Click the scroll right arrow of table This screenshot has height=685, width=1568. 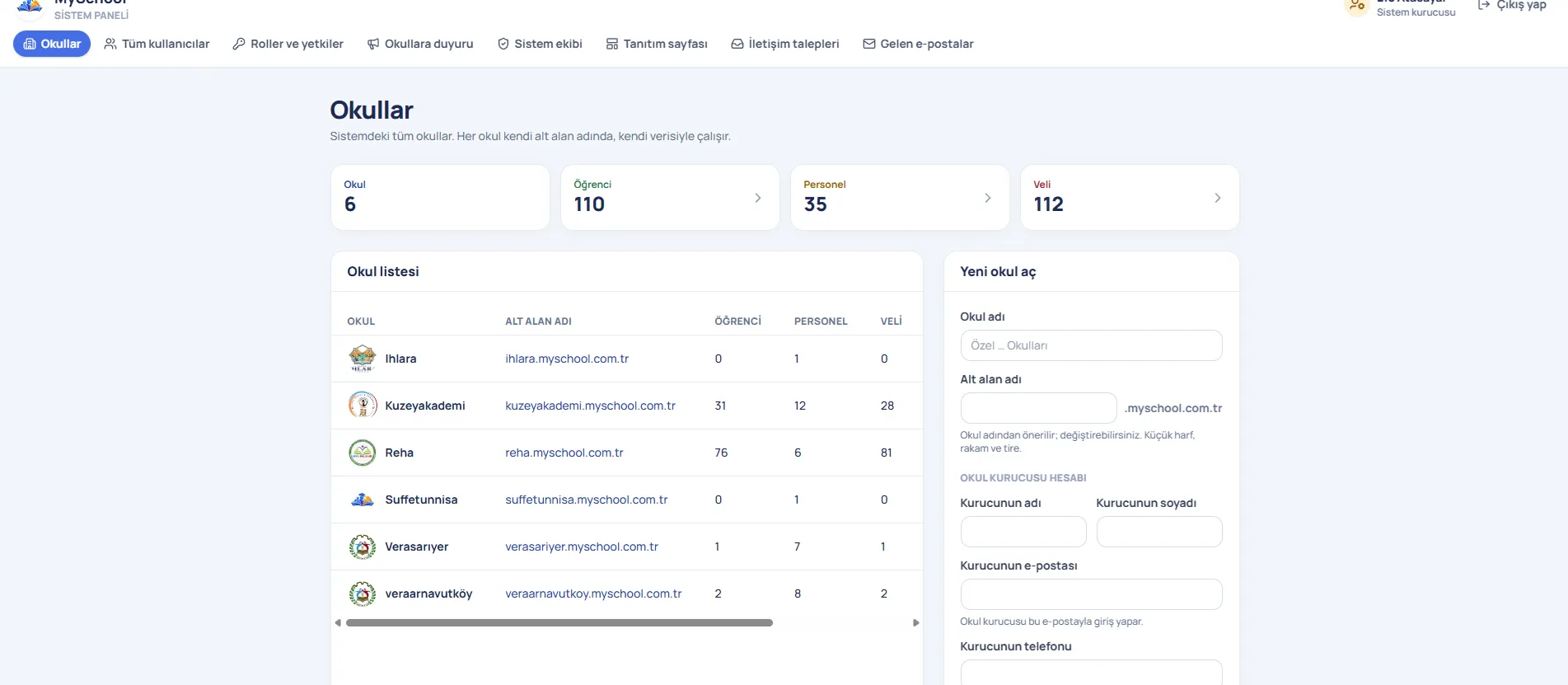point(915,623)
